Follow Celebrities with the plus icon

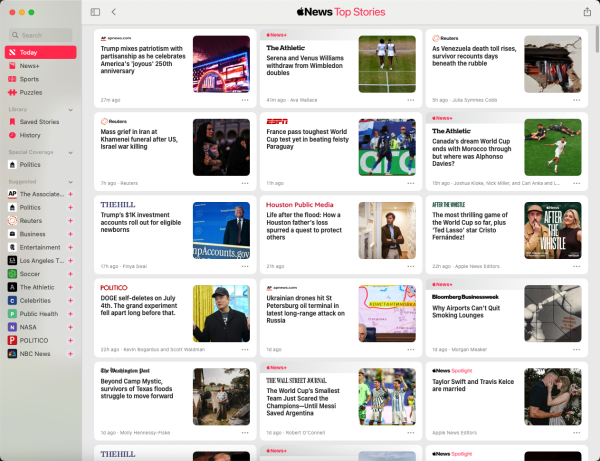click(x=70, y=301)
